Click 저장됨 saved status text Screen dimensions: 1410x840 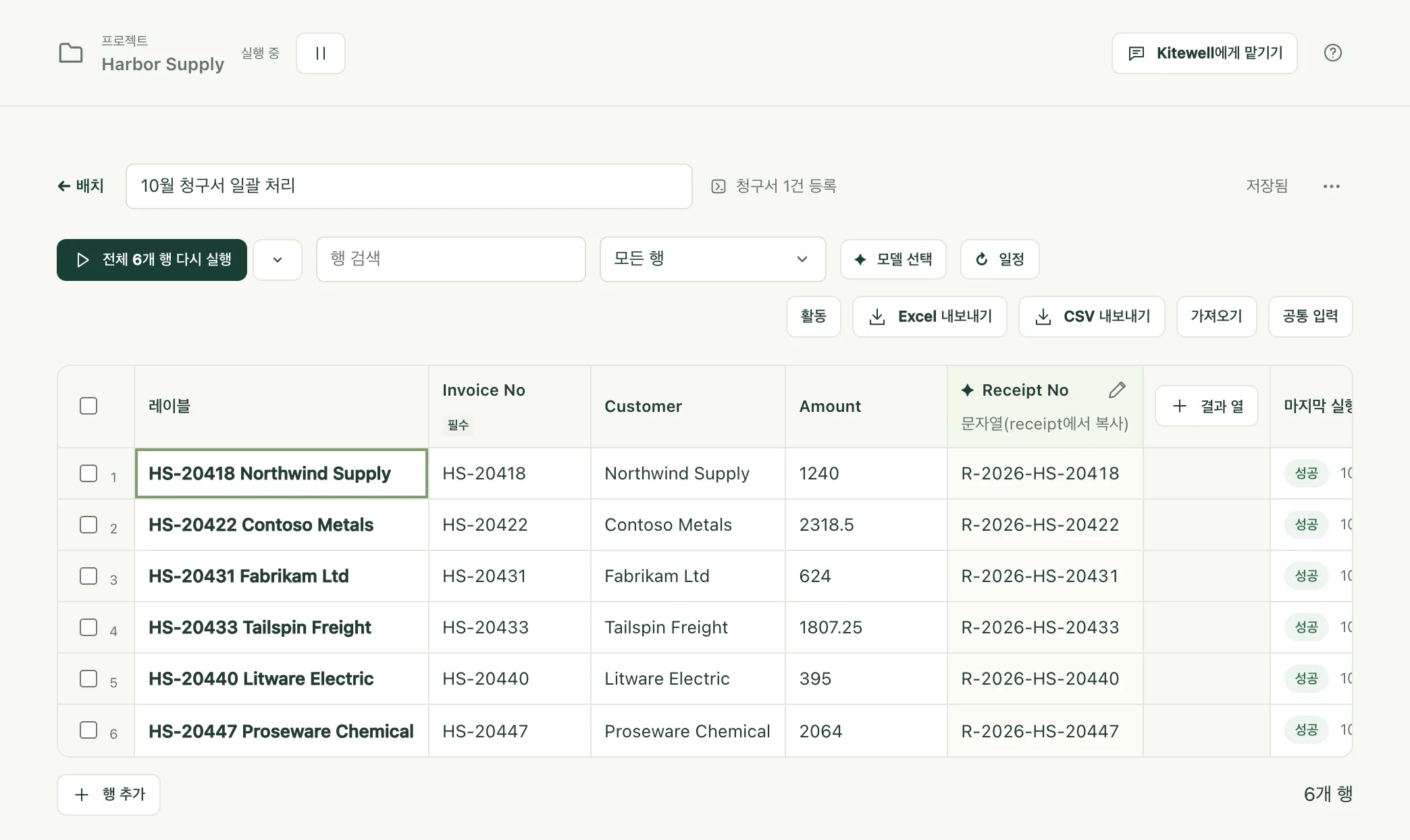[x=1267, y=186]
